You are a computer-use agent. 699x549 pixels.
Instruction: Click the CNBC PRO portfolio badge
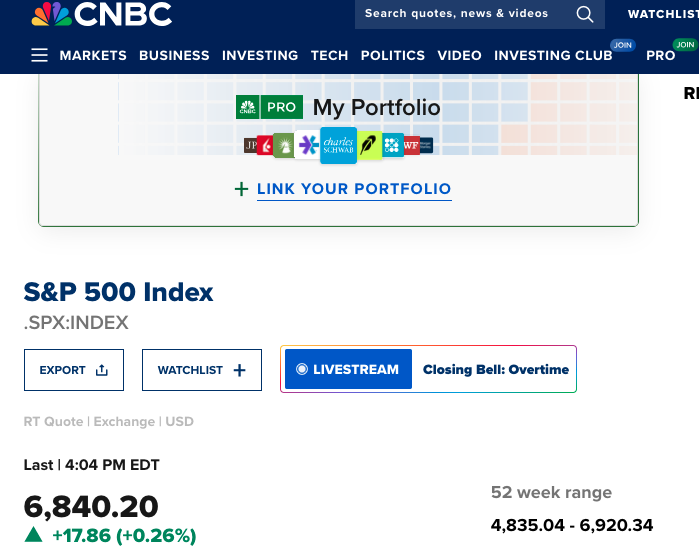click(269, 107)
